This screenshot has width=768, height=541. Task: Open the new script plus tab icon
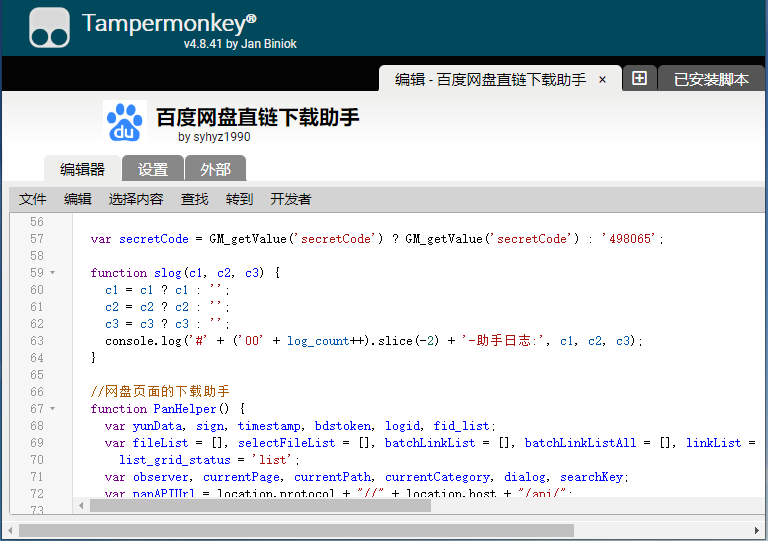[639, 78]
